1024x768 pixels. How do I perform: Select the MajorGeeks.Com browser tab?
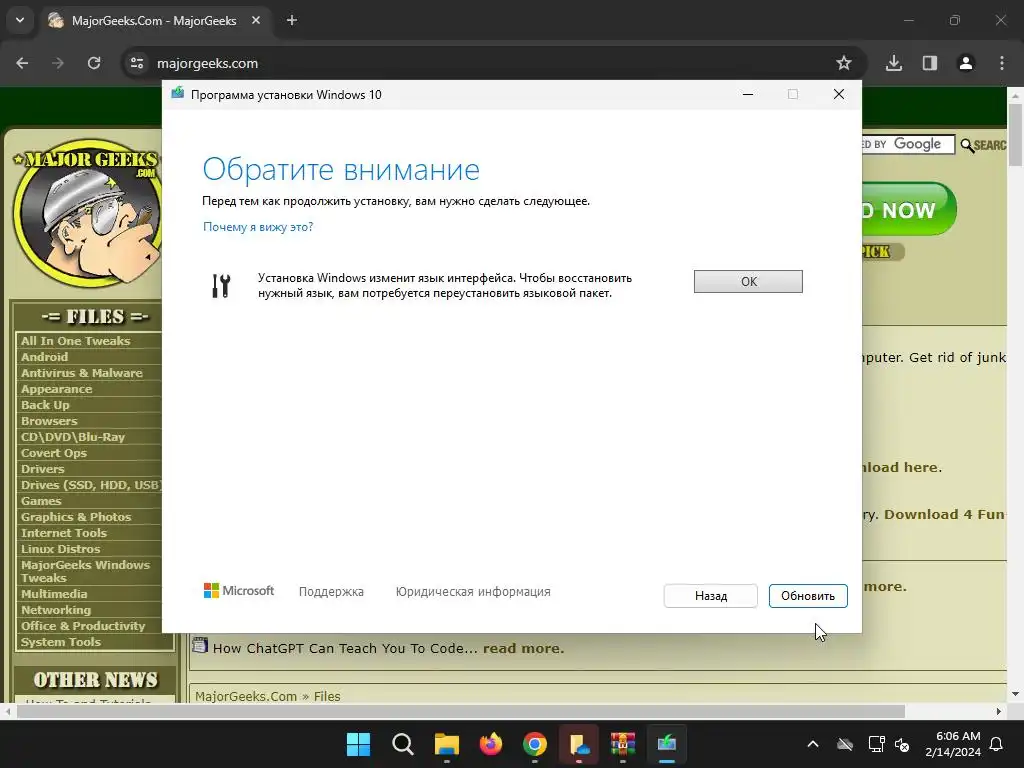155,21
